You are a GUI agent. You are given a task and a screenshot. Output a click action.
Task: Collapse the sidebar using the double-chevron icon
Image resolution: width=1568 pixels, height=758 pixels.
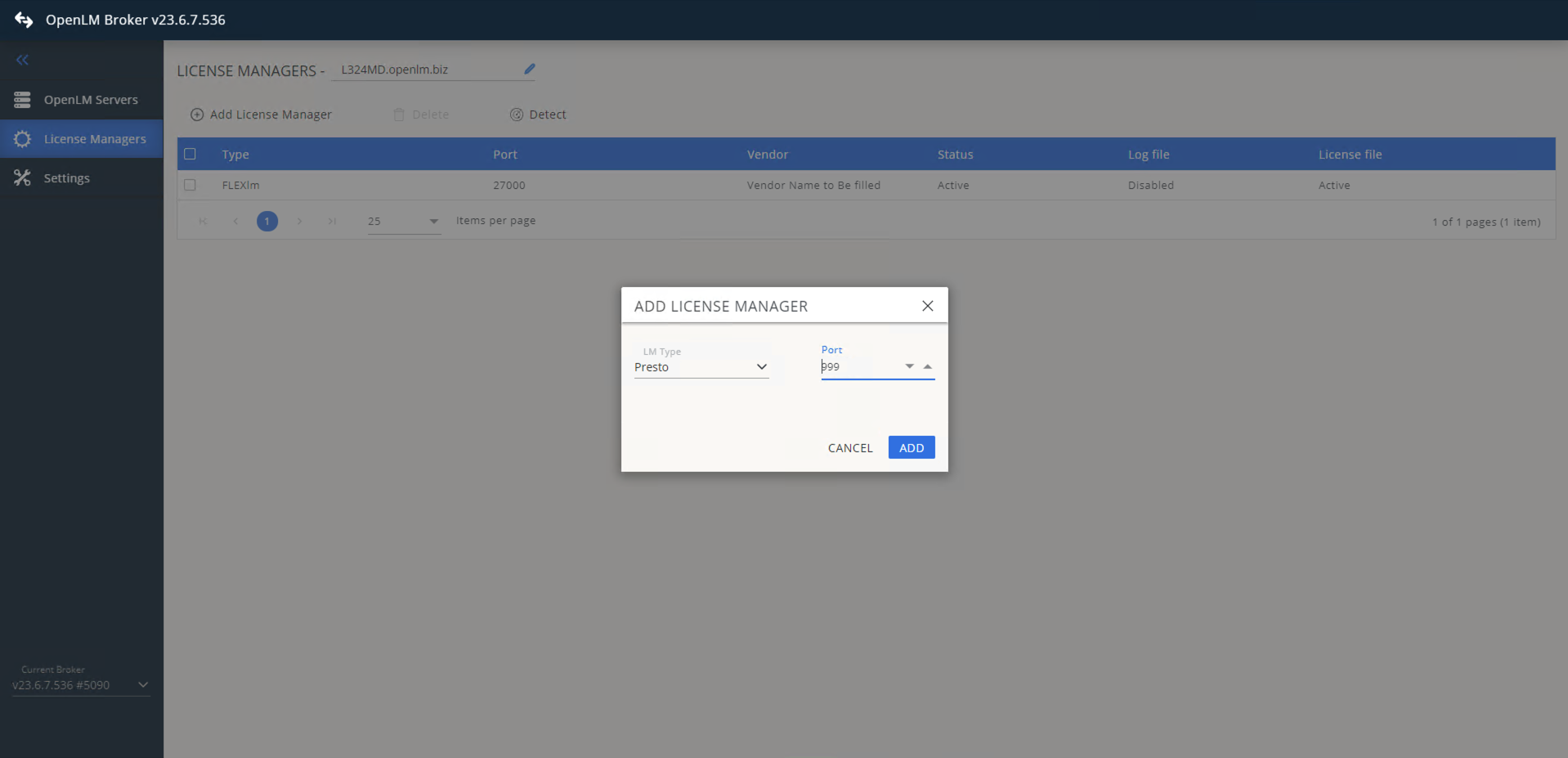tap(22, 59)
